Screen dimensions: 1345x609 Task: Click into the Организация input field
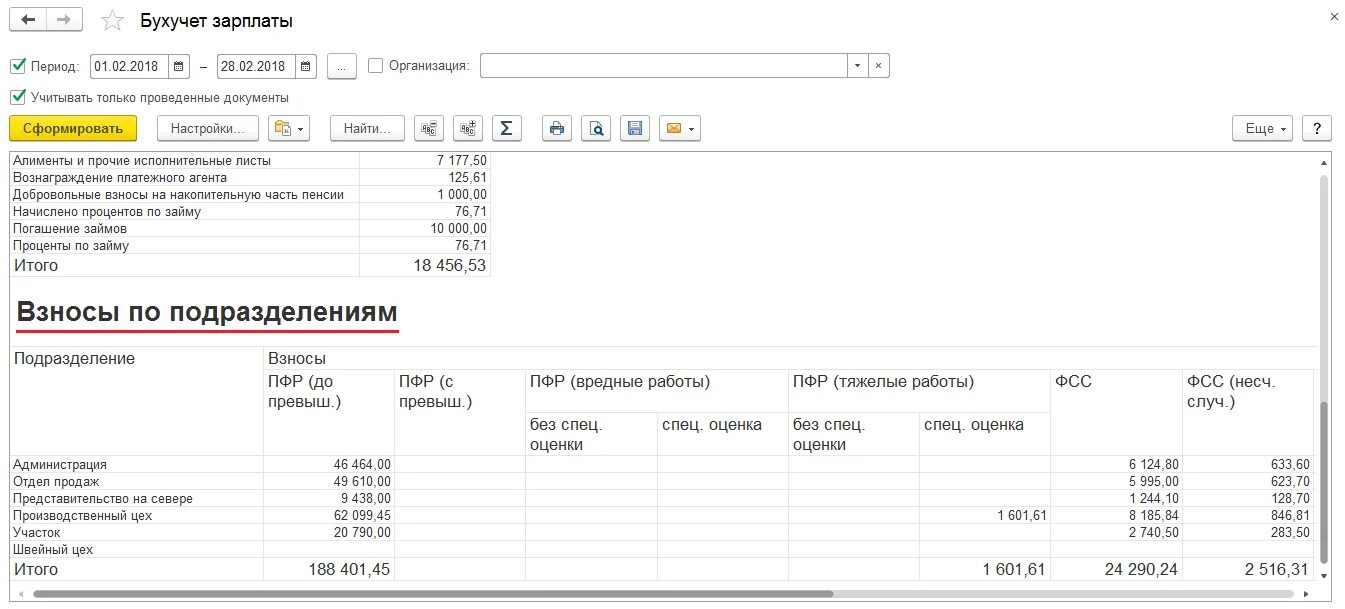pyautogui.click(x=663, y=66)
